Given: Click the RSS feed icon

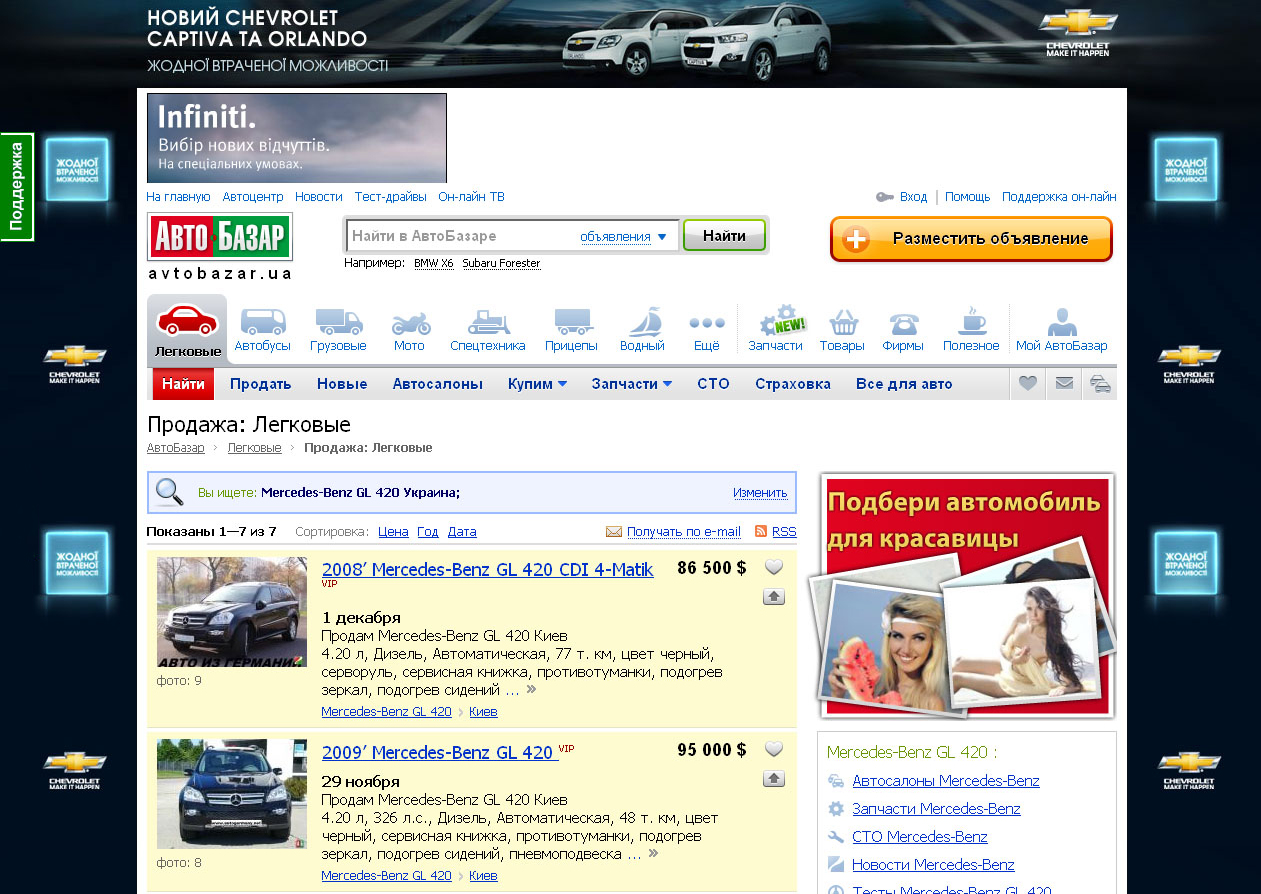Looking at the screenshot, I should click(x=761, y=532).
